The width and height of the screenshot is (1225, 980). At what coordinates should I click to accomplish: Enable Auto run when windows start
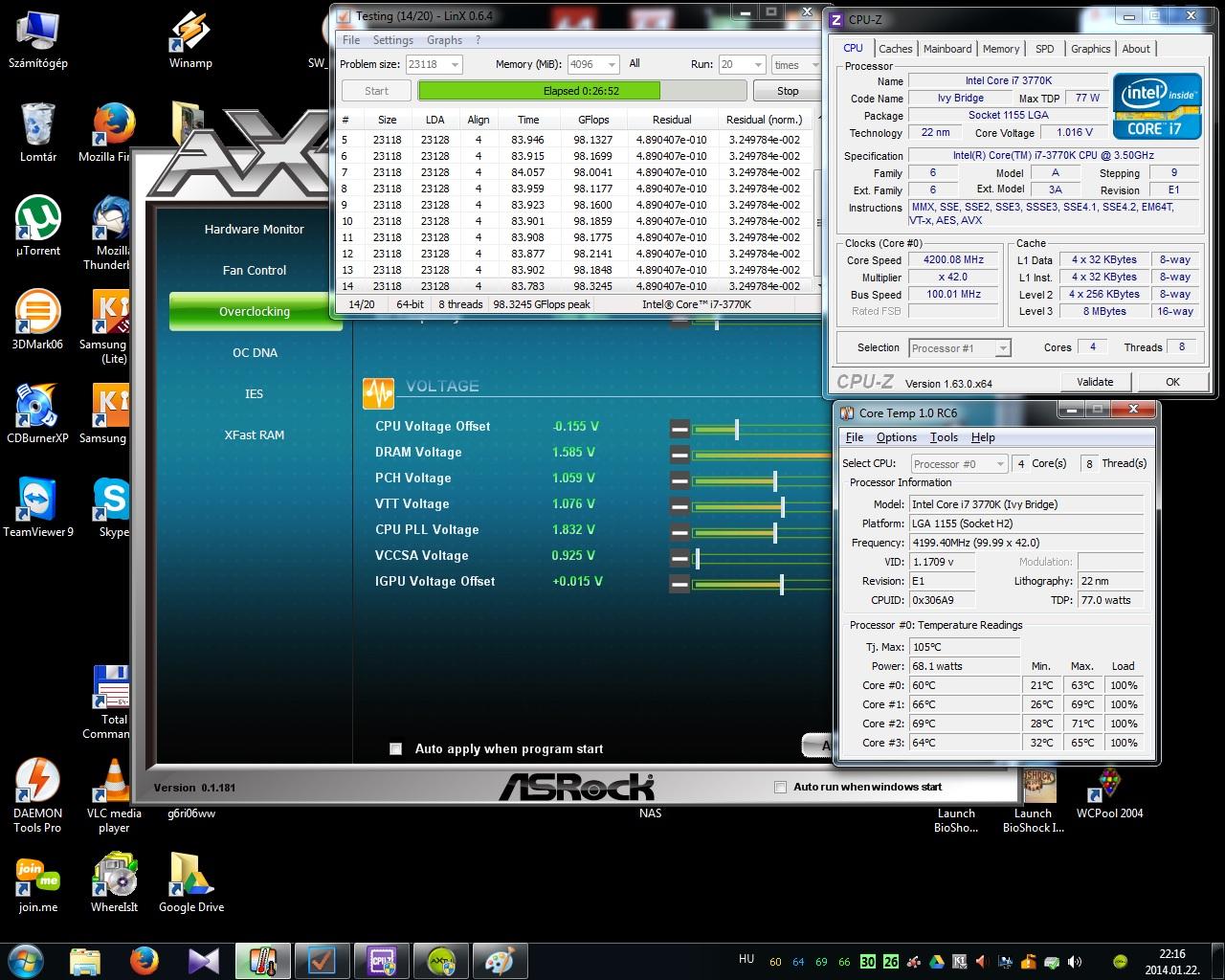coord(780,787)
